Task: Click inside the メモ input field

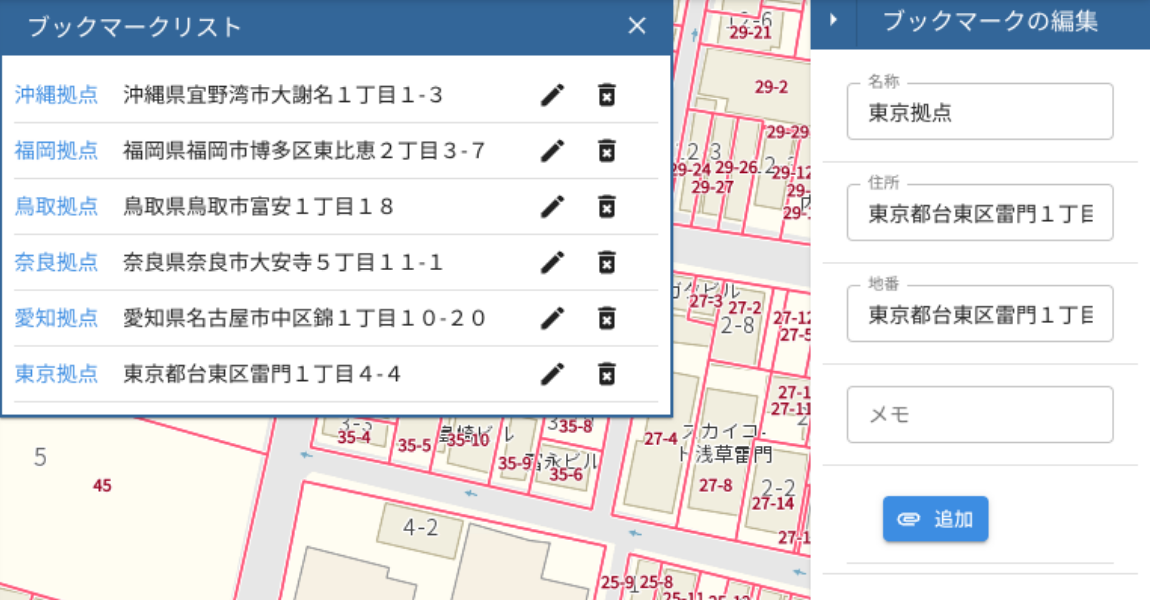Action: point(979,414)
